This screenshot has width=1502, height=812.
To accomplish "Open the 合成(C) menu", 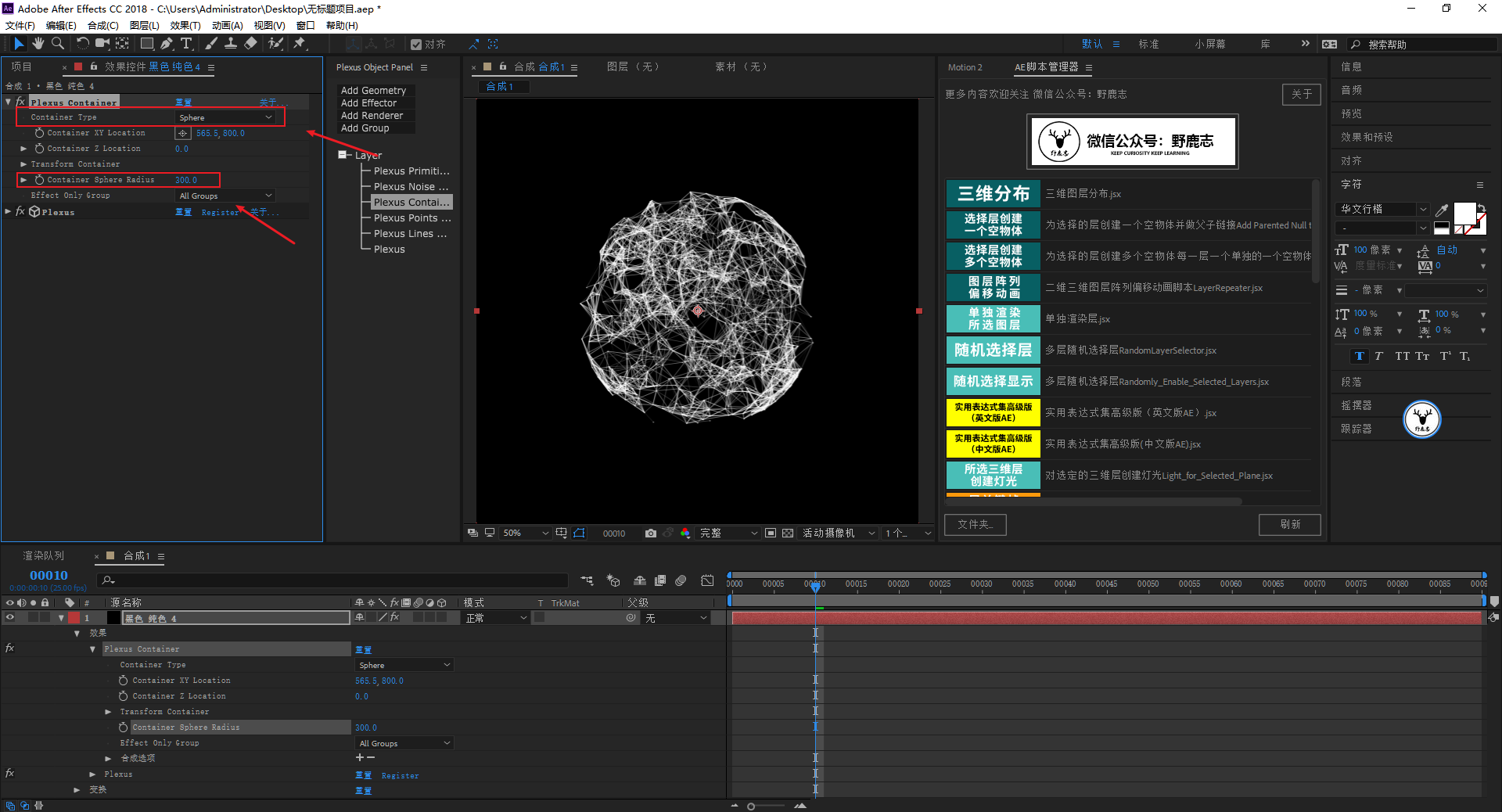I will coord(102,26).
